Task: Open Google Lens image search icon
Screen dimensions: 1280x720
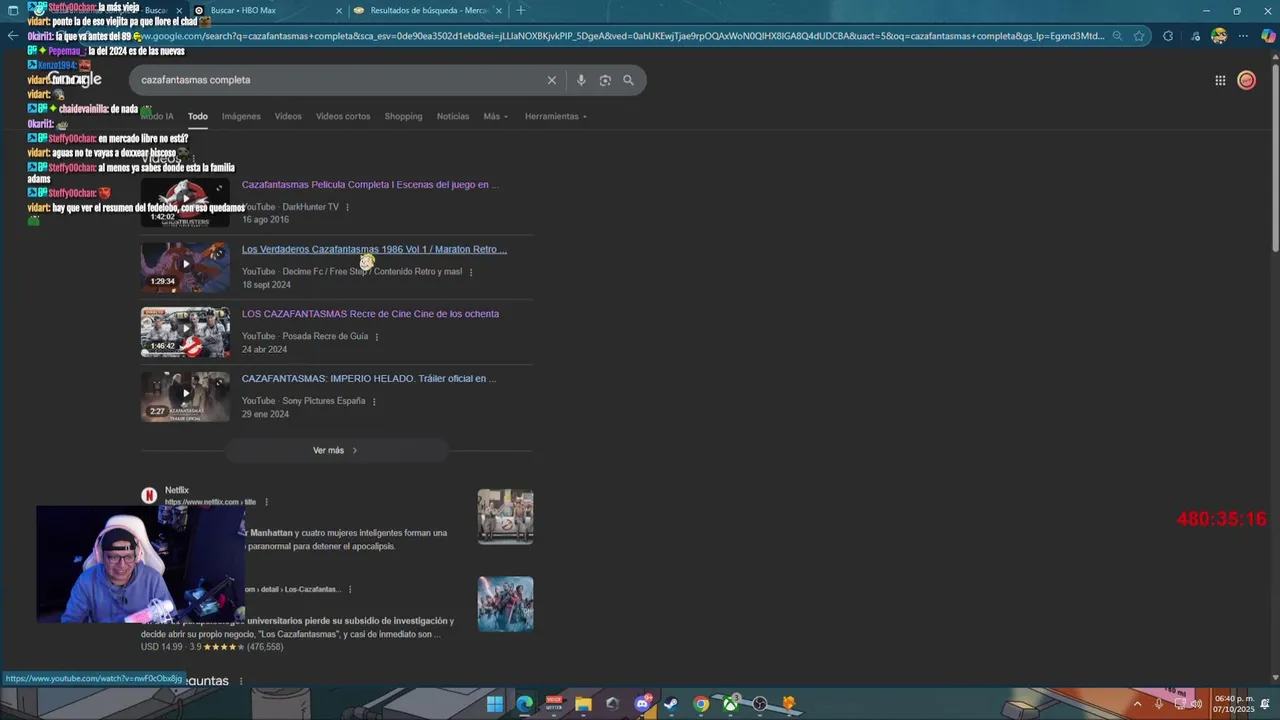Action: pyautogui.click(x=605, y=80)
